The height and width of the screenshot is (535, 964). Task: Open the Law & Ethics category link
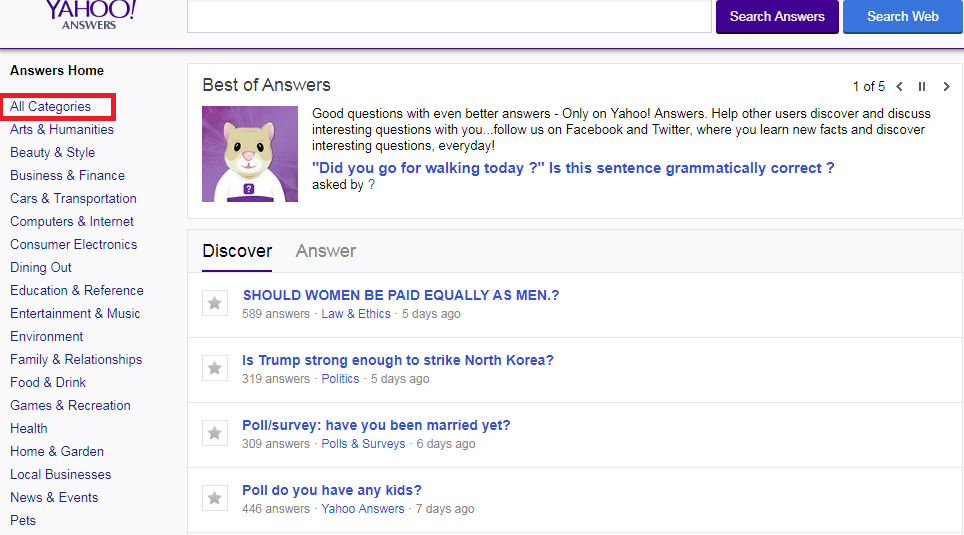click(x=356, y=314)
